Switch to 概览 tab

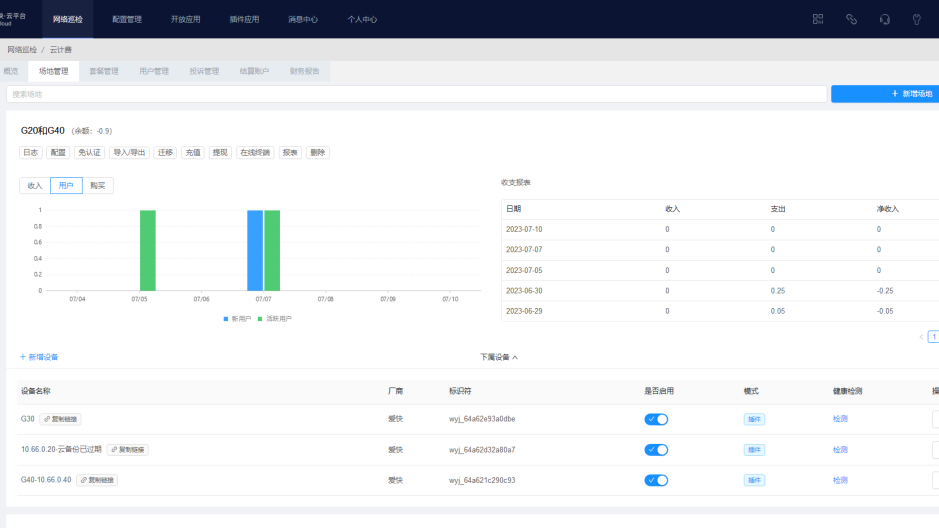[x=11, y=71]
